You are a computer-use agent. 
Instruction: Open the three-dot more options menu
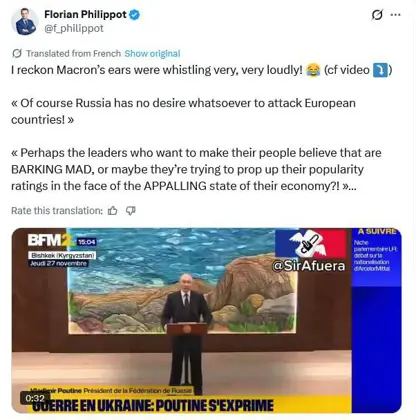pyautogui.click(x=395, y=15)
